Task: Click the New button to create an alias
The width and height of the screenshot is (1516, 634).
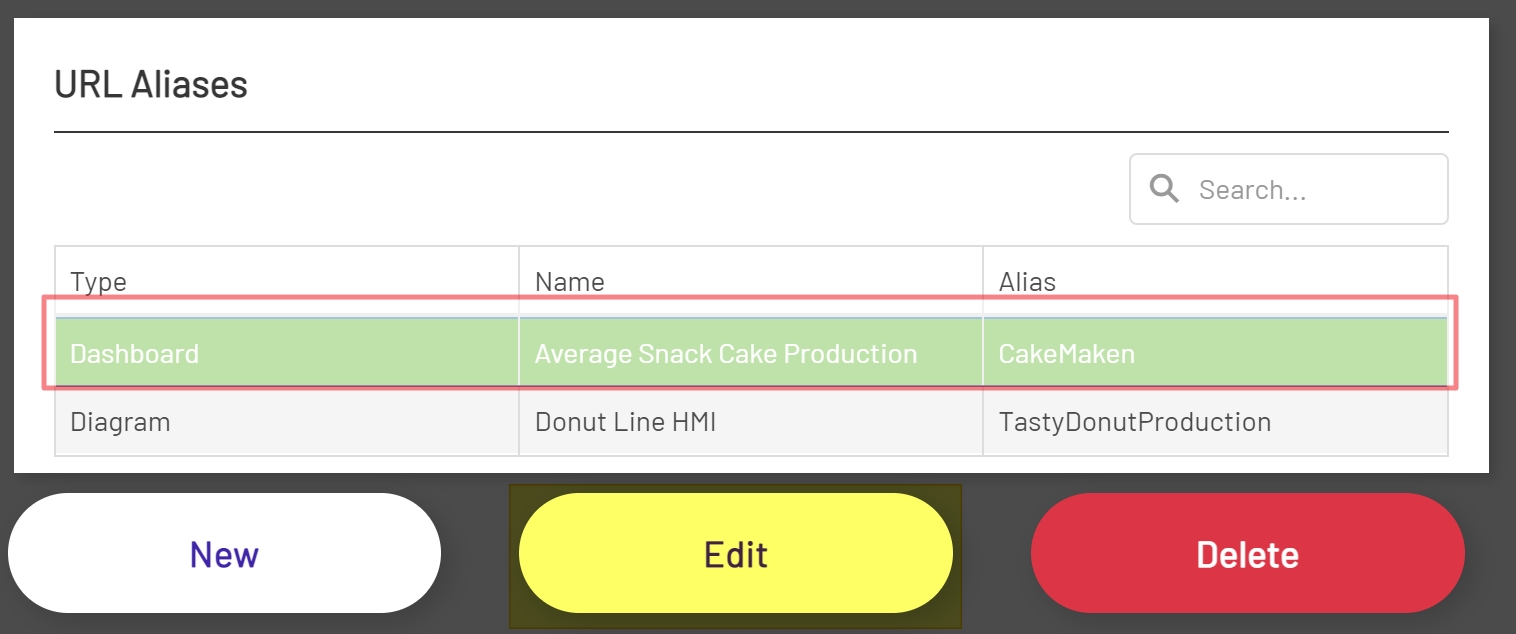Action: click(x=224, y=553)
